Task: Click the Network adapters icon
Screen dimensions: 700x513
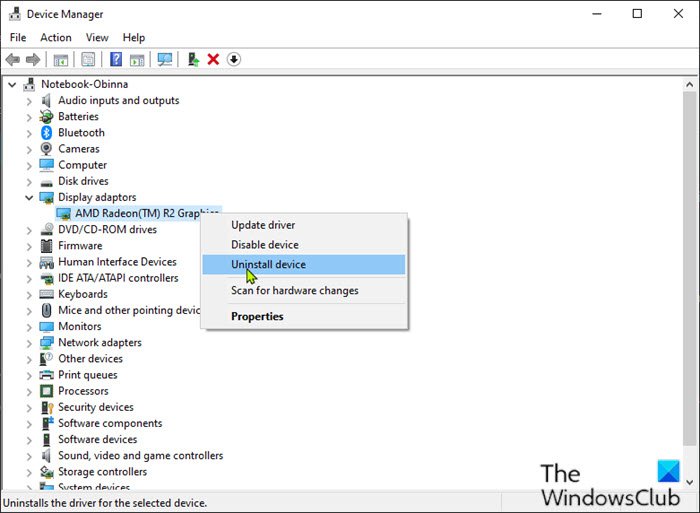Action: click(x=46, y=343)
